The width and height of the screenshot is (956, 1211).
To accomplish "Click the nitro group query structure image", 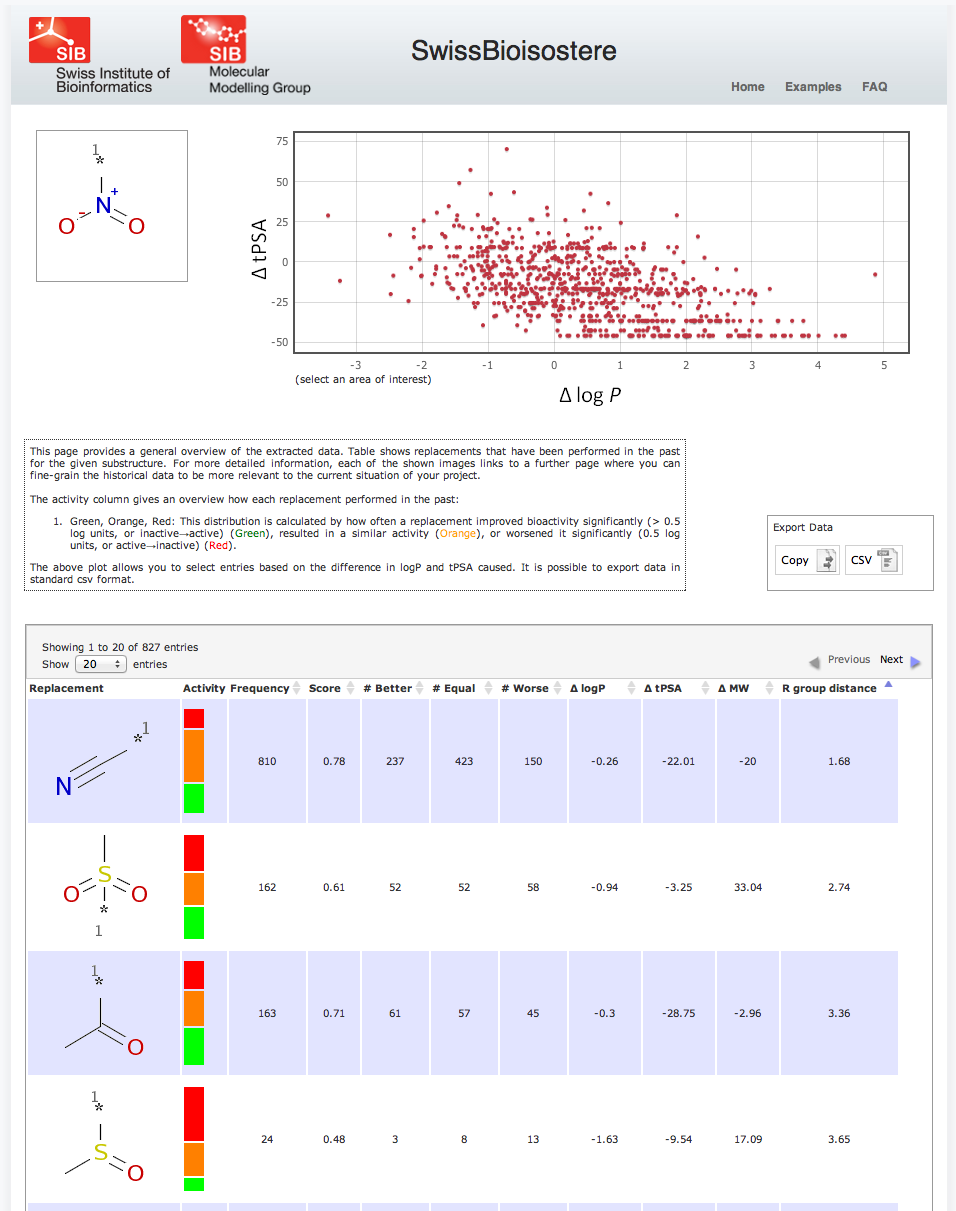I will (112, 206).
